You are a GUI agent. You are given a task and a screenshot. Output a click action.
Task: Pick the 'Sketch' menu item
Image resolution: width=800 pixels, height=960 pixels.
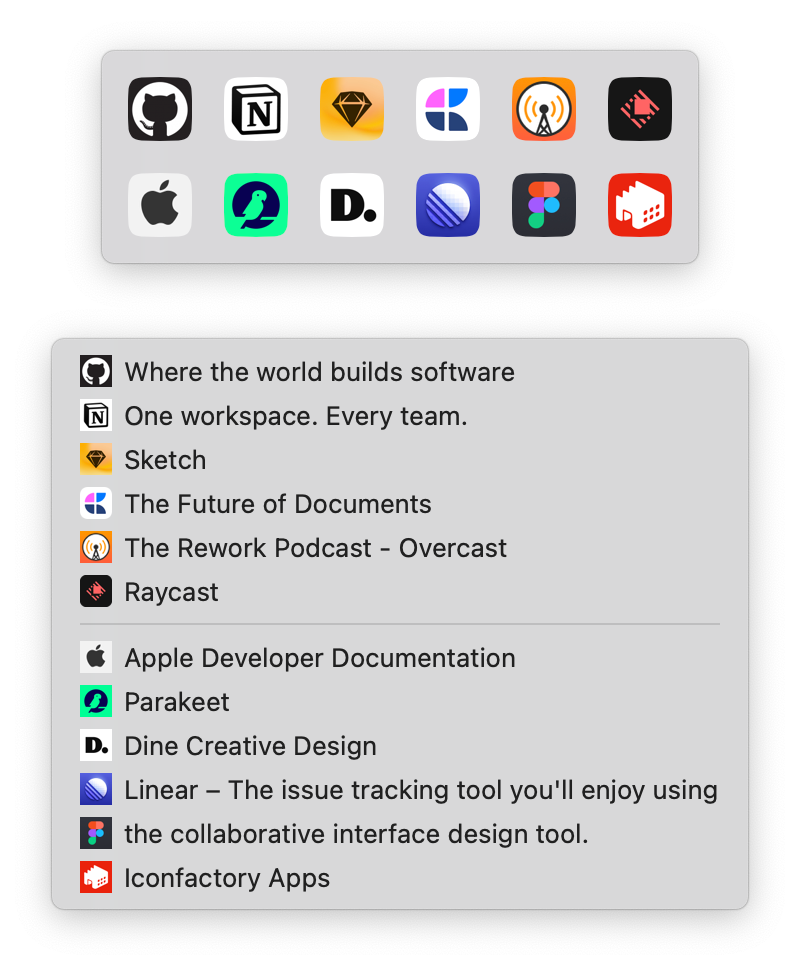click(x=400, y=459)
